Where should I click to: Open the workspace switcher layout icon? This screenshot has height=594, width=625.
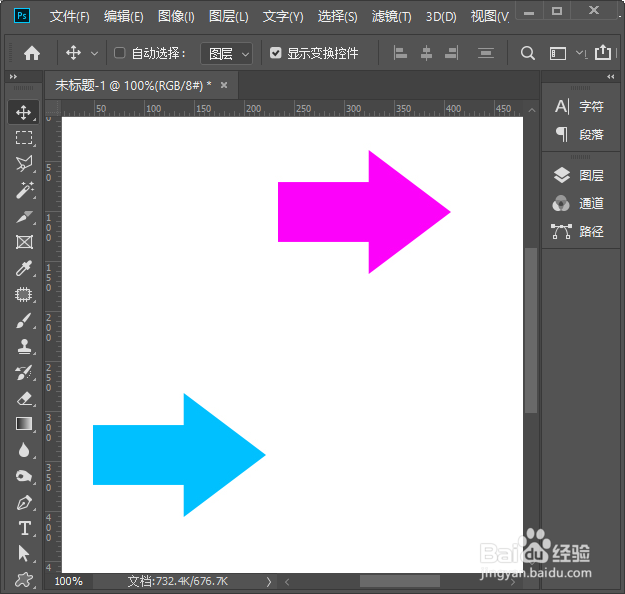558,53
